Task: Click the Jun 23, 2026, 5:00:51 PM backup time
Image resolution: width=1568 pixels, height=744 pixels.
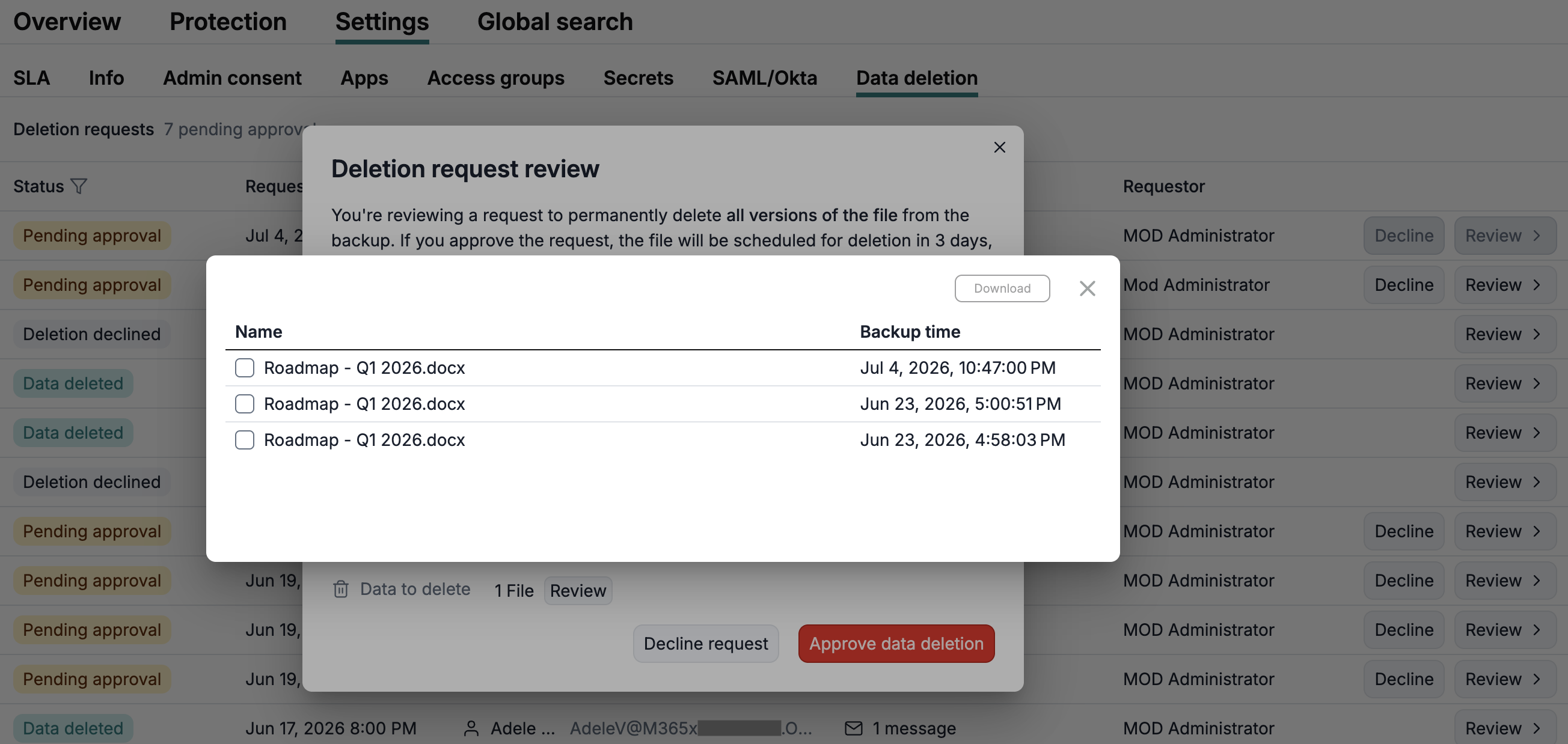Action: coord(960,404)
